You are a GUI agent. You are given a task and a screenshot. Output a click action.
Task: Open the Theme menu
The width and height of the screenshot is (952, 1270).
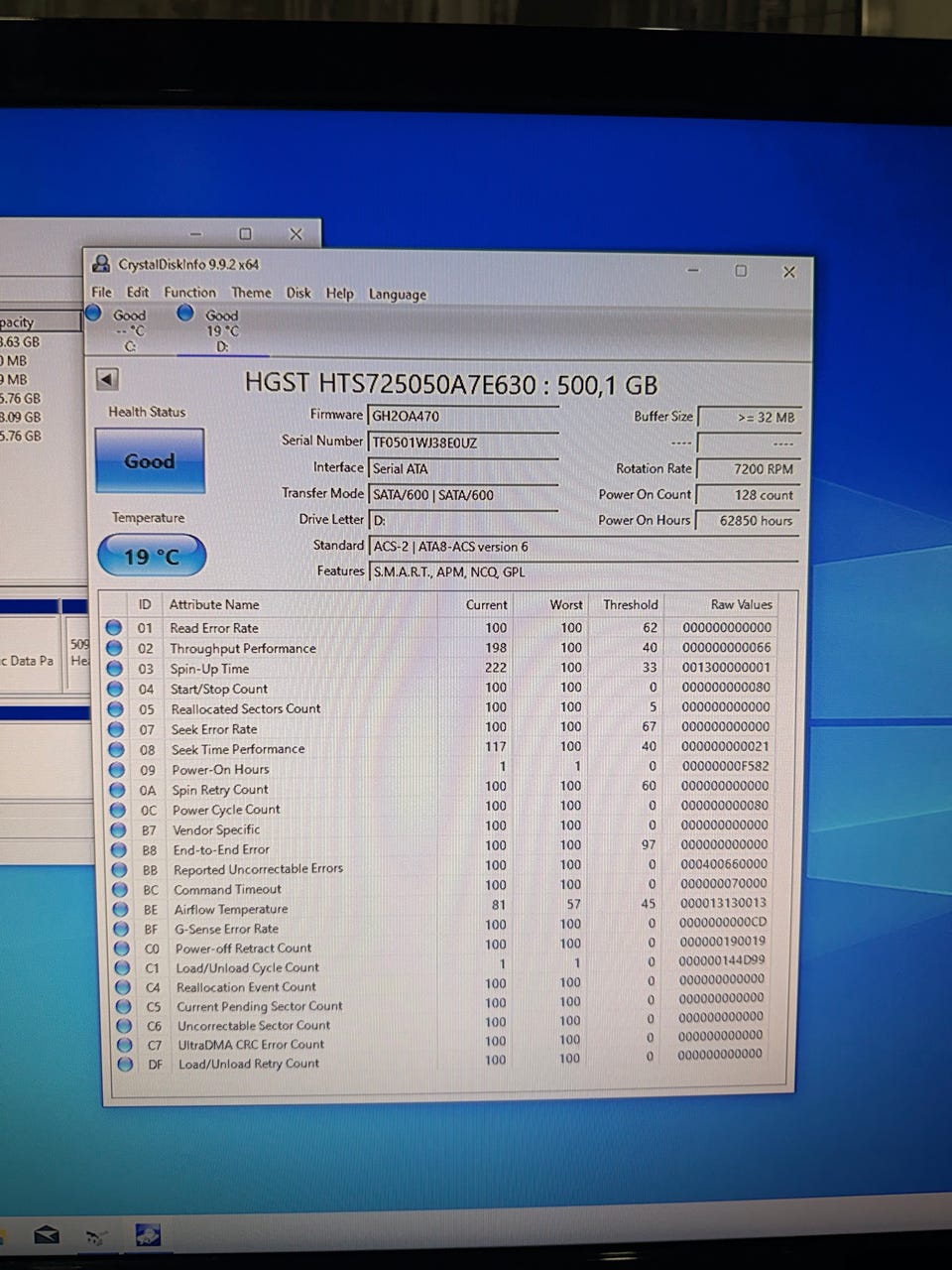click(251, 293)
